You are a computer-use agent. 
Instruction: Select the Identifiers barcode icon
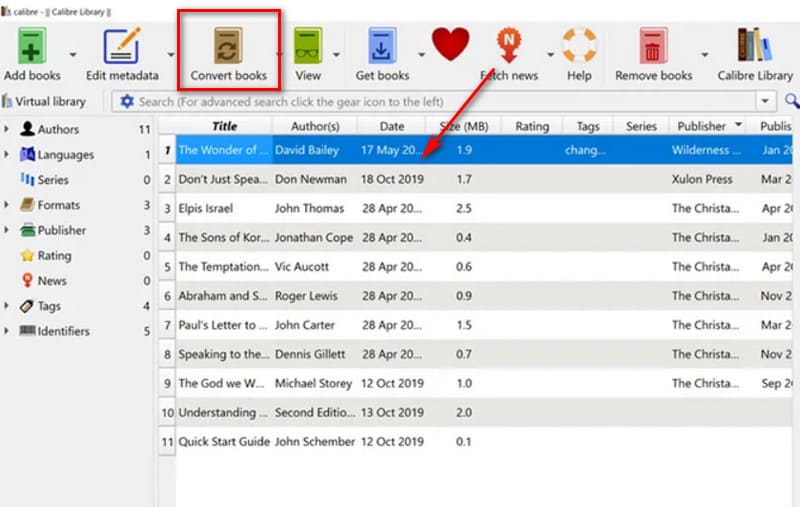point(28,331)
